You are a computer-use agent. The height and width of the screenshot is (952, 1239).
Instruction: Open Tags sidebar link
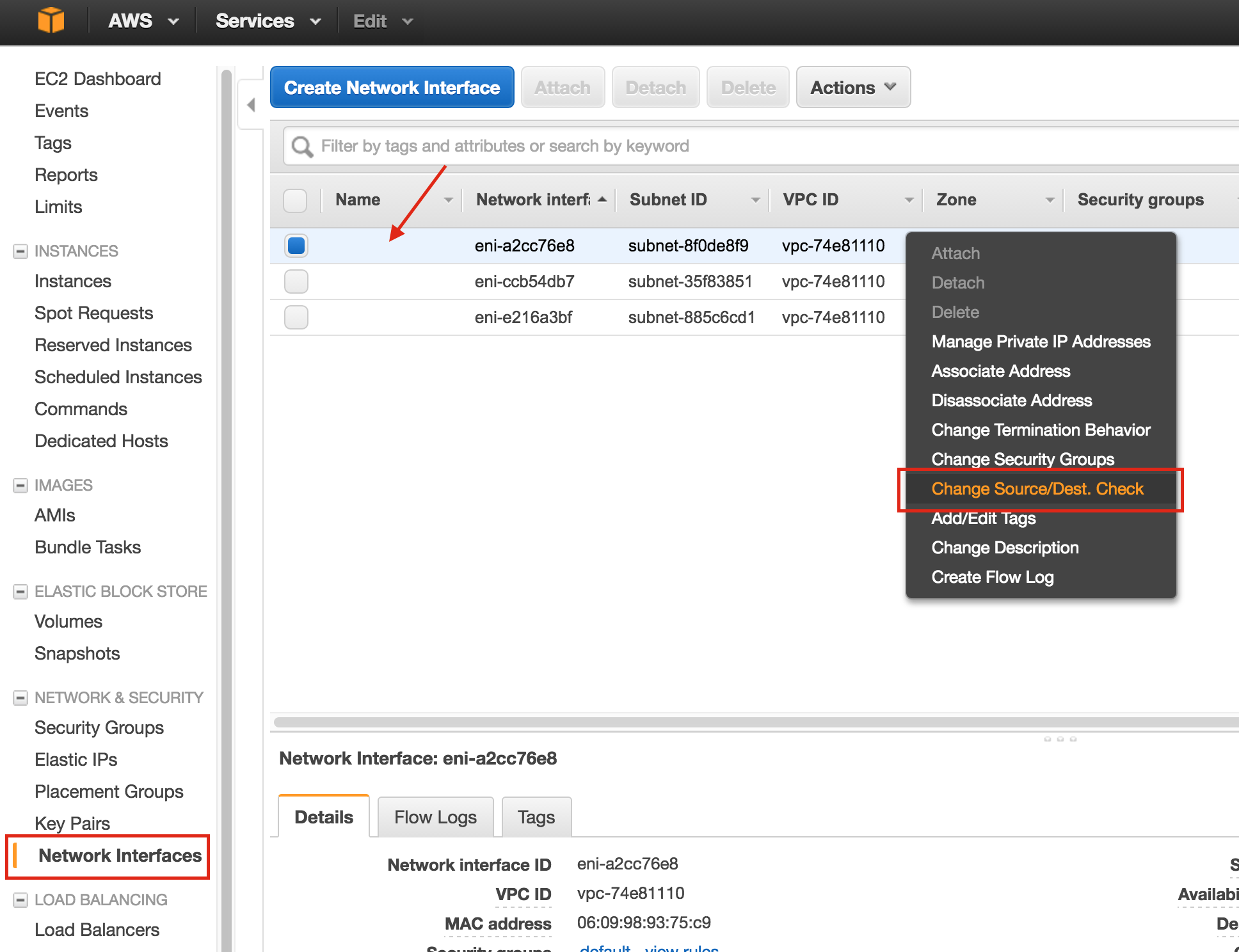53,143
